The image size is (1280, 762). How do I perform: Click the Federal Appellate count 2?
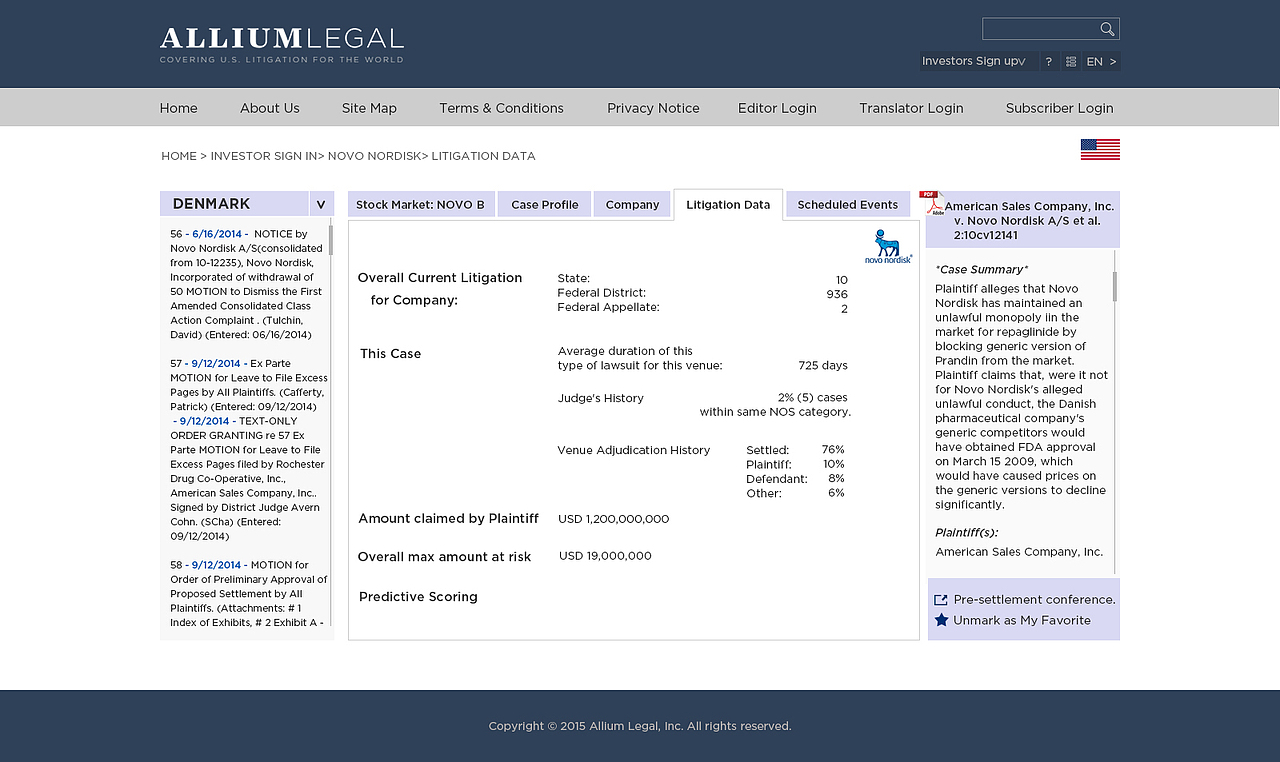(x=844, y=308)
